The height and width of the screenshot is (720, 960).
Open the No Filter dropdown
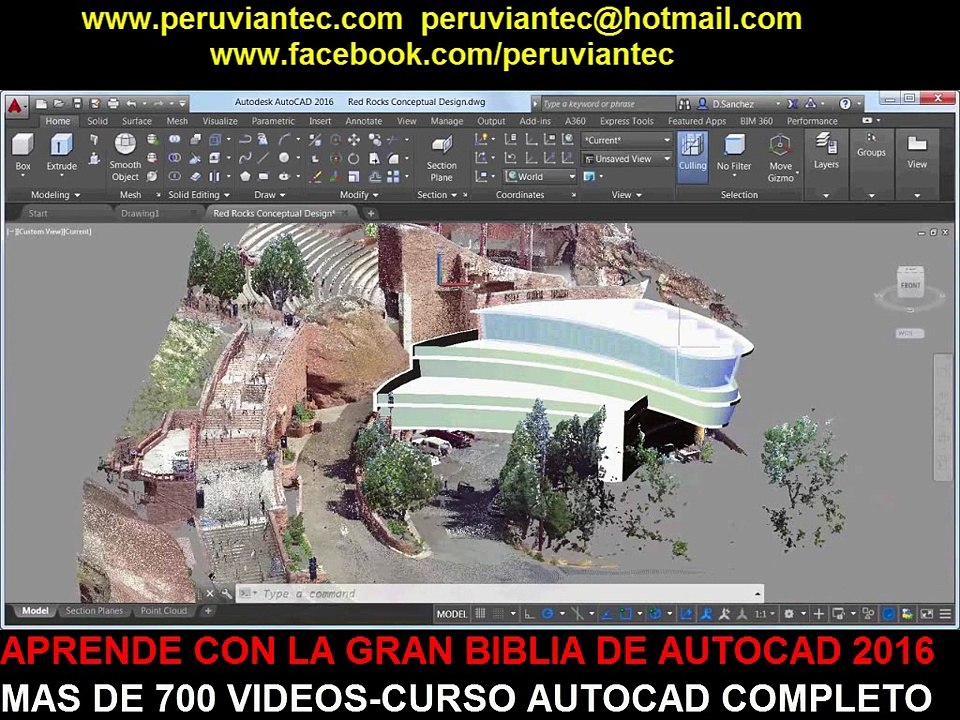point(733,158)
